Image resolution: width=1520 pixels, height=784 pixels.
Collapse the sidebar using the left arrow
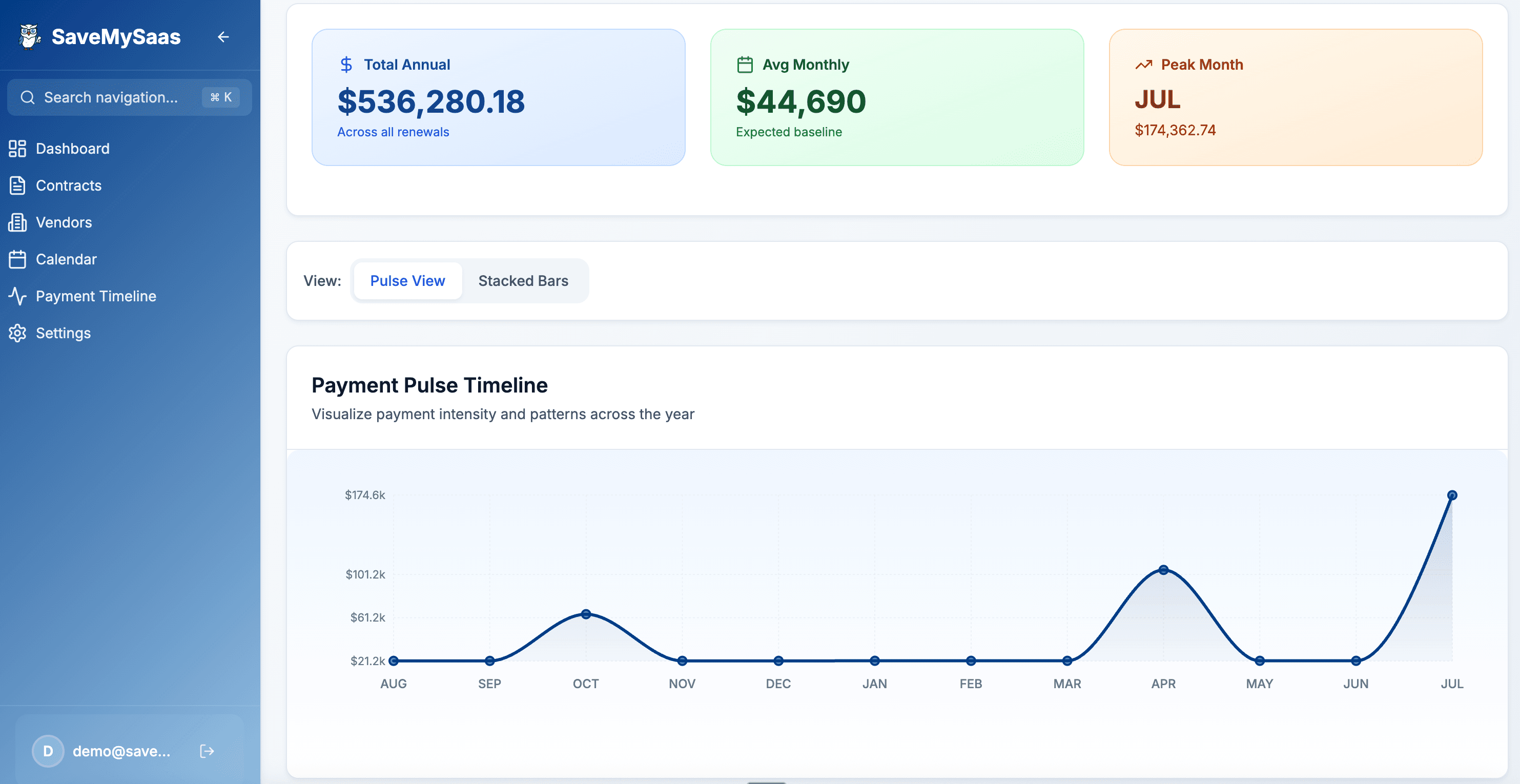223,36
